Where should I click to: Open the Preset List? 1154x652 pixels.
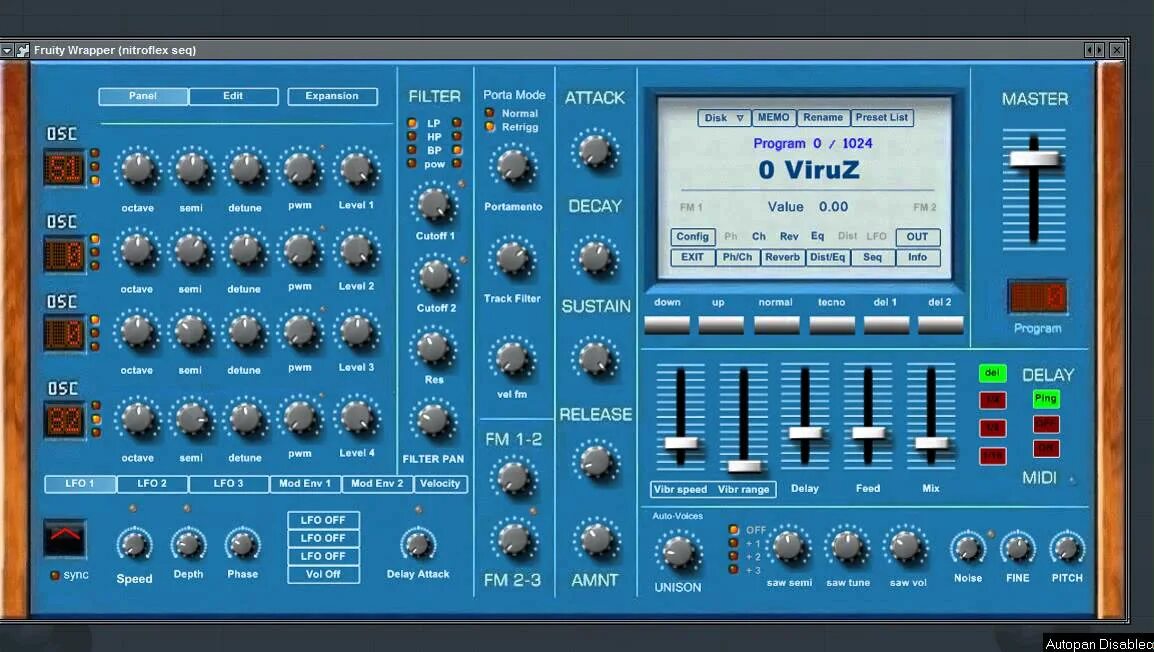click(882, 118)
